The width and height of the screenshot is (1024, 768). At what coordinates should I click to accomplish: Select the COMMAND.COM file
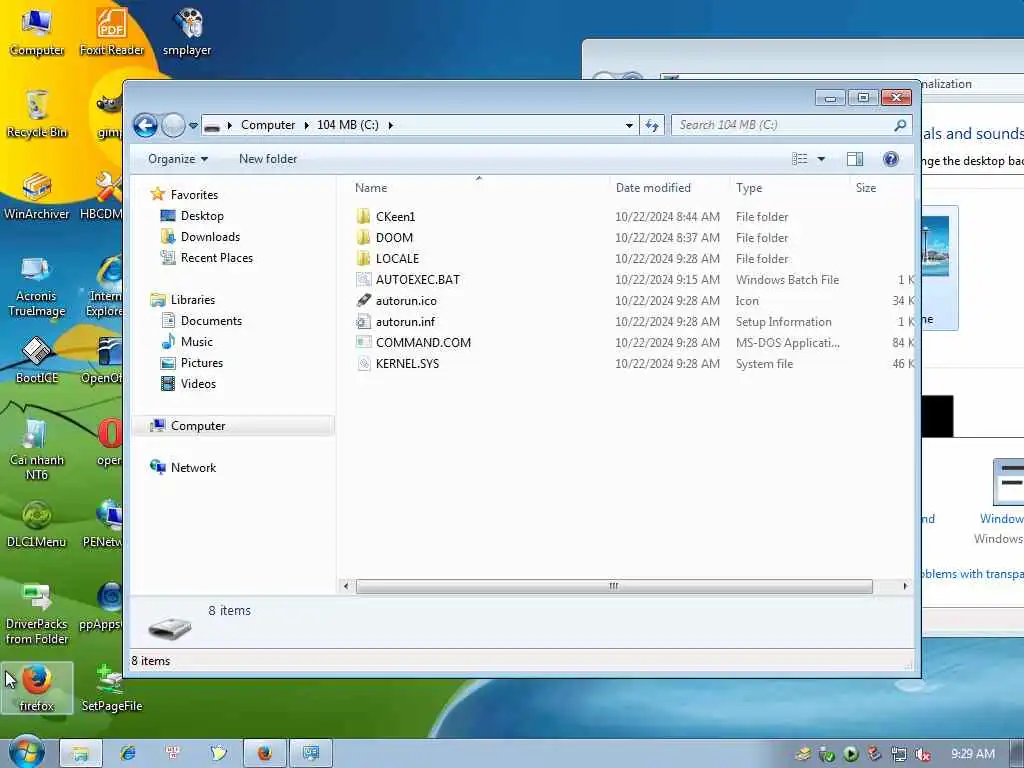[423, 343]
